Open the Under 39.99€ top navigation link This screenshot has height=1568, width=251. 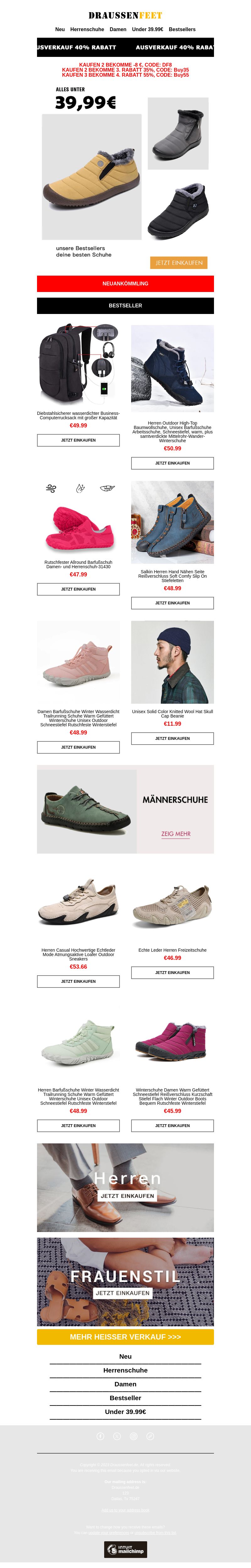pyautogui.click(x=148, y=29)
